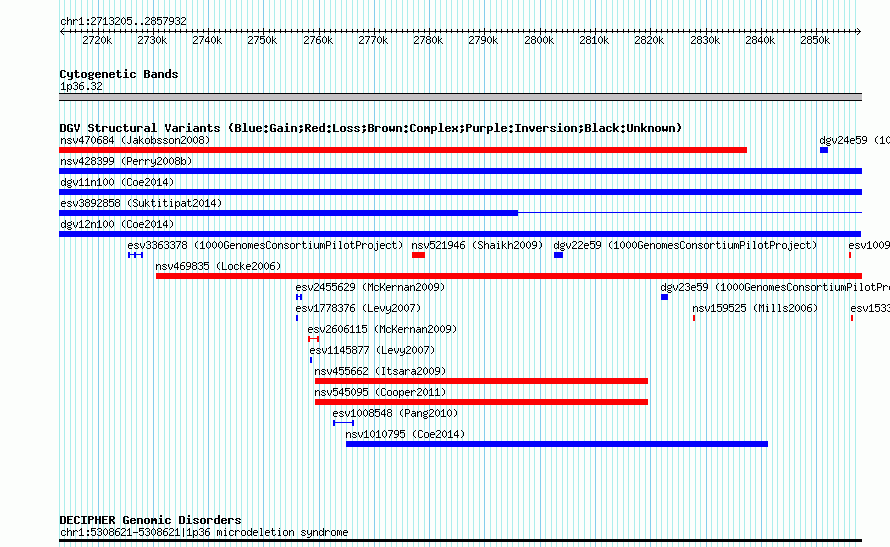Click the nsv469835 Locke2006 red loss bar
890x547 pixels.
click(x=509, y=276)
